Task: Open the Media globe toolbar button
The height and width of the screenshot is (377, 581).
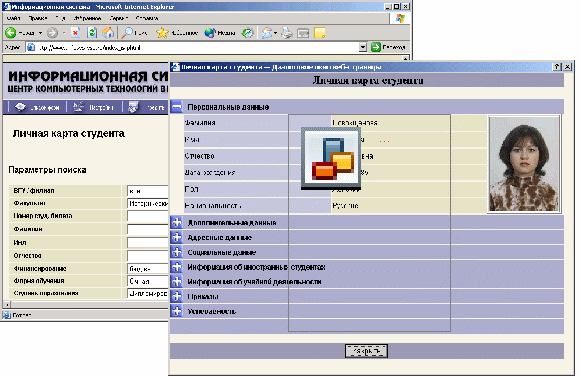Action: pos(210,33)
